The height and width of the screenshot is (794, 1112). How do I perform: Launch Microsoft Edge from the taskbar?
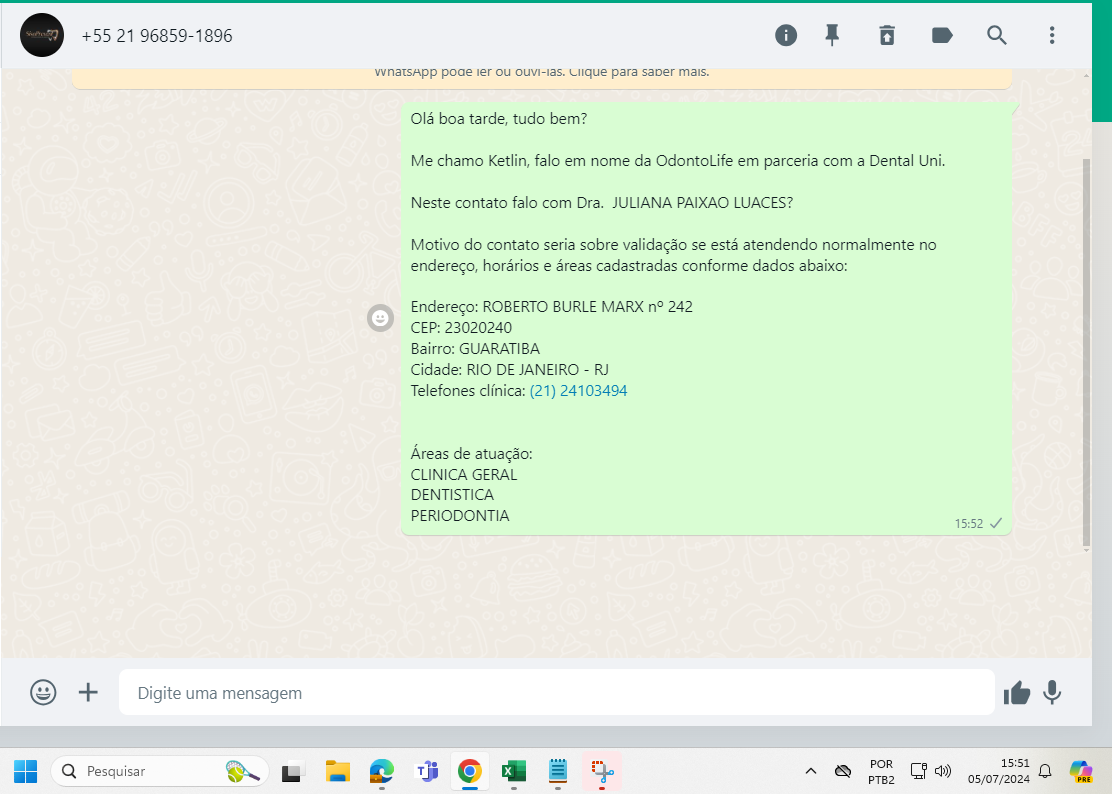[382, 771]
